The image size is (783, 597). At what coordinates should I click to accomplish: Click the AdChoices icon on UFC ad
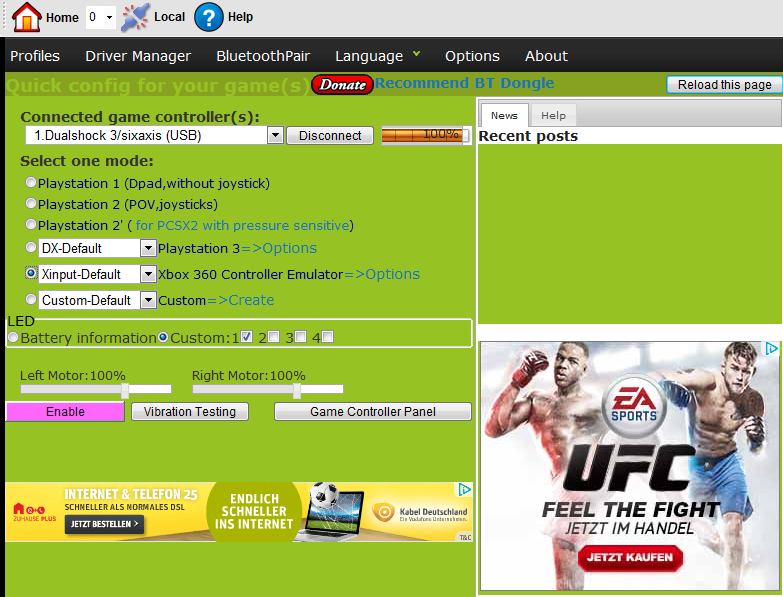pyautogui.click(x=771, y=348)
